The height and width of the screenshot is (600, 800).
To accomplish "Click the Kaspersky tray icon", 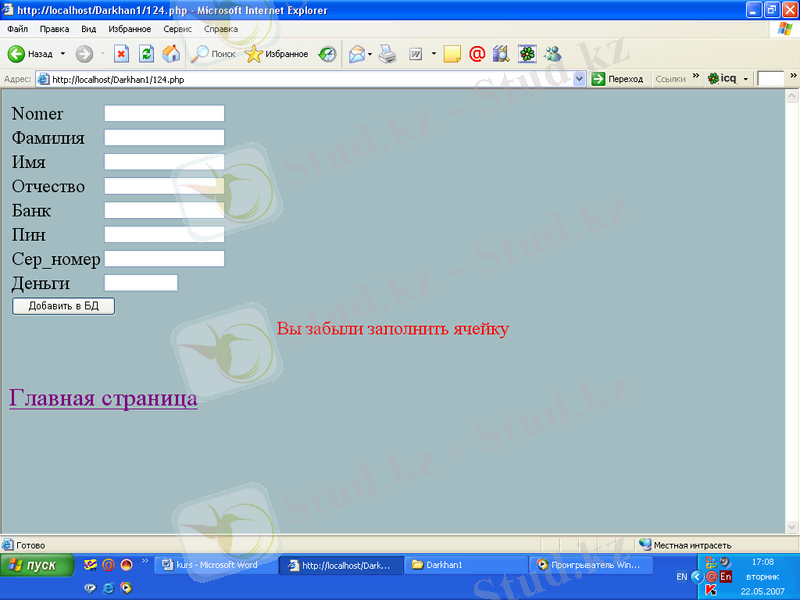I will [x=711, y=590].
